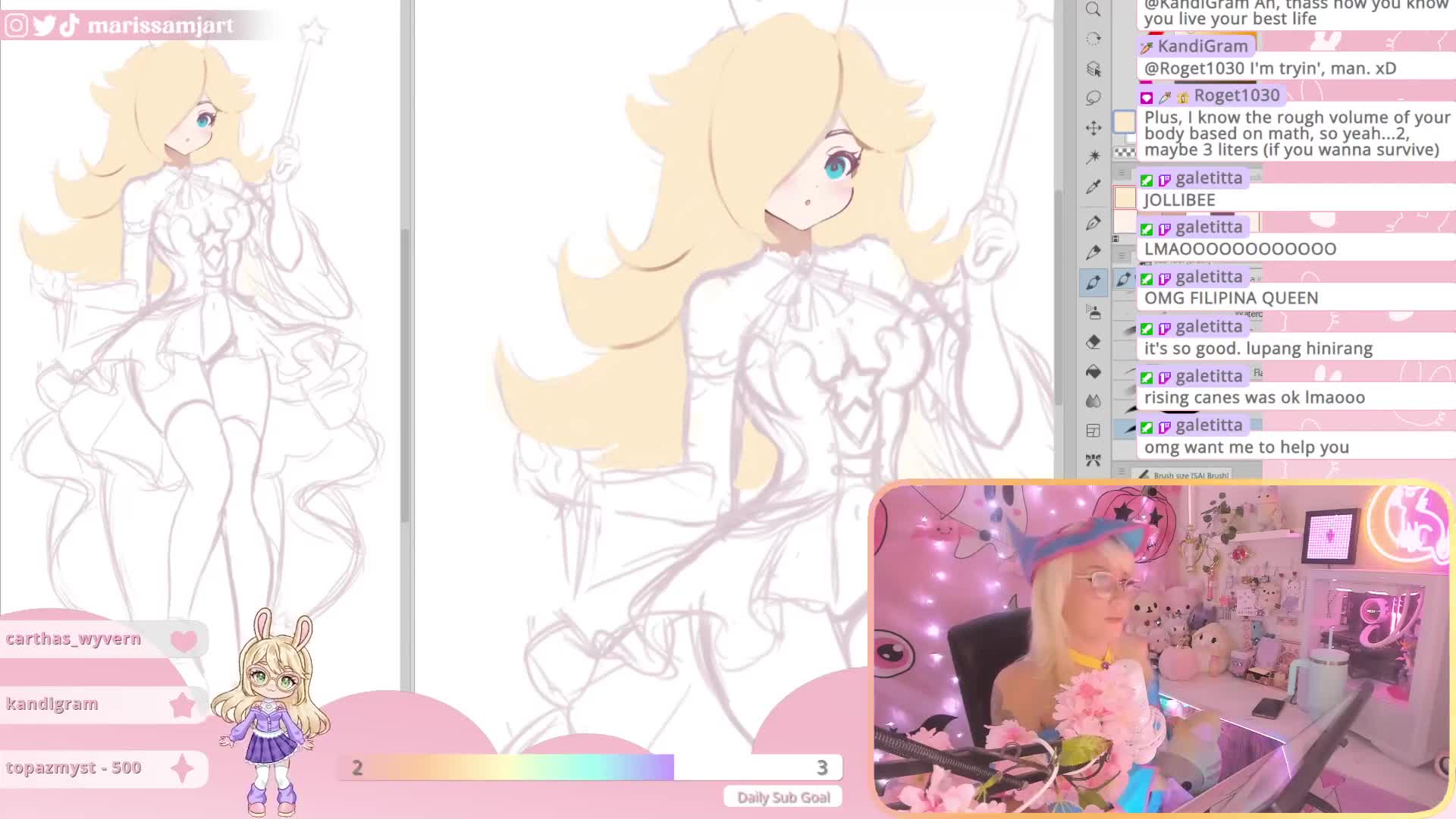Click the bunny chibi avatar mascot
This screenshot has height=819, width=1456.
[271, 712]
